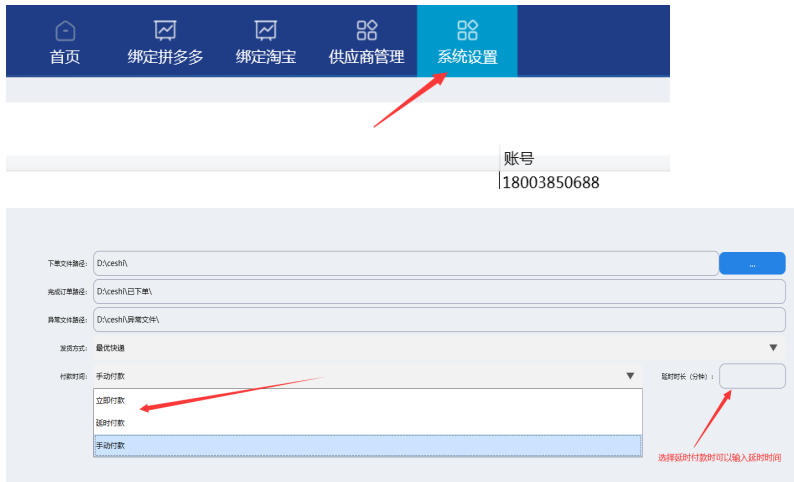This screenshot has width=794, height=482.
Task: Click the 最优快递 shipping method value
Action: (x=111, y=347)
